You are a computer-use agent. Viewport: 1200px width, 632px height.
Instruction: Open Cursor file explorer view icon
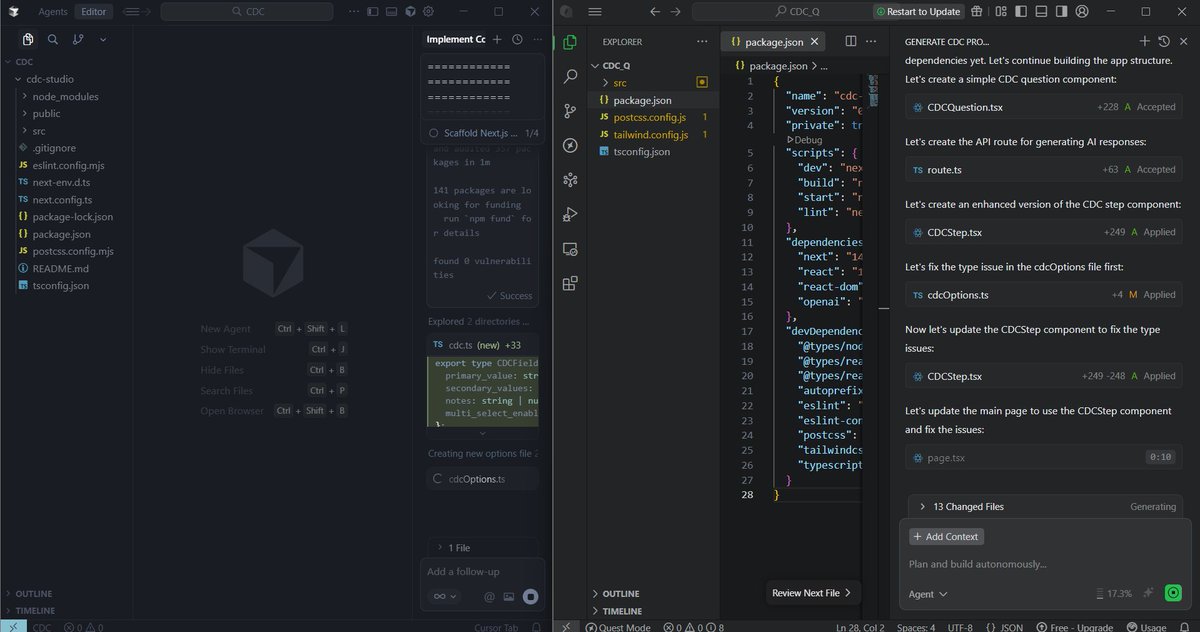[28, 39]
